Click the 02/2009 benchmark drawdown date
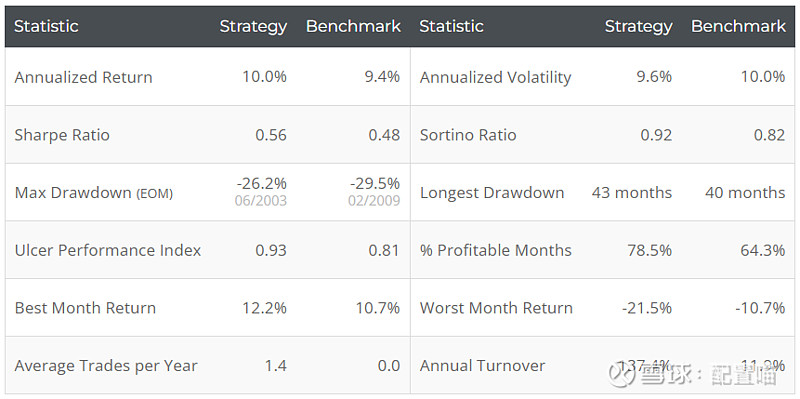 [x=374, y=201]
